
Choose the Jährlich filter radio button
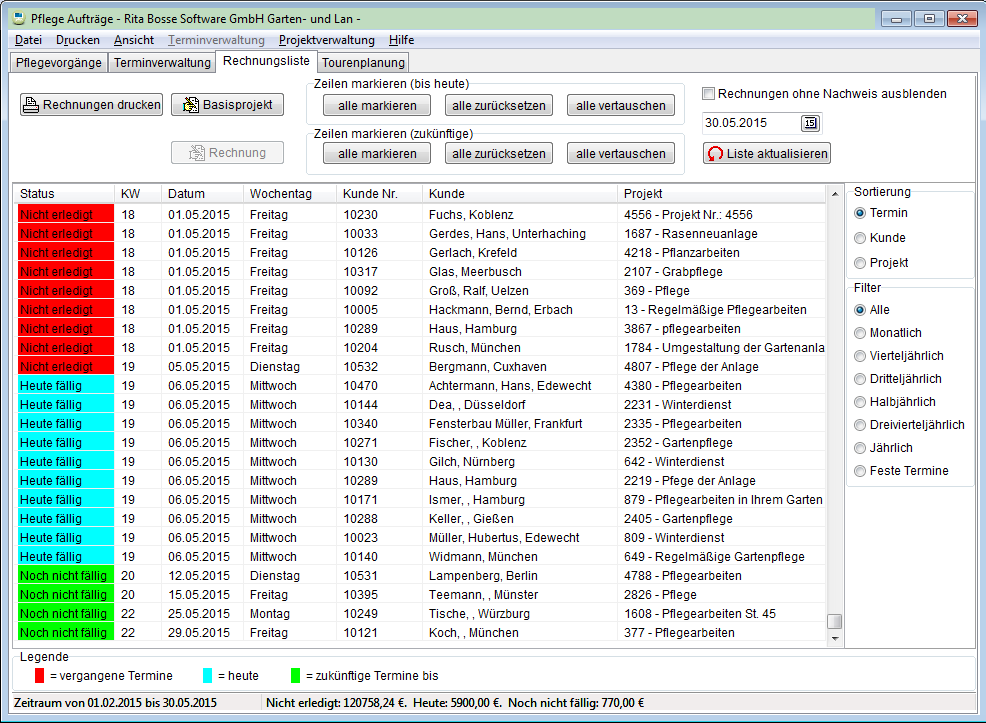(860, 448)
